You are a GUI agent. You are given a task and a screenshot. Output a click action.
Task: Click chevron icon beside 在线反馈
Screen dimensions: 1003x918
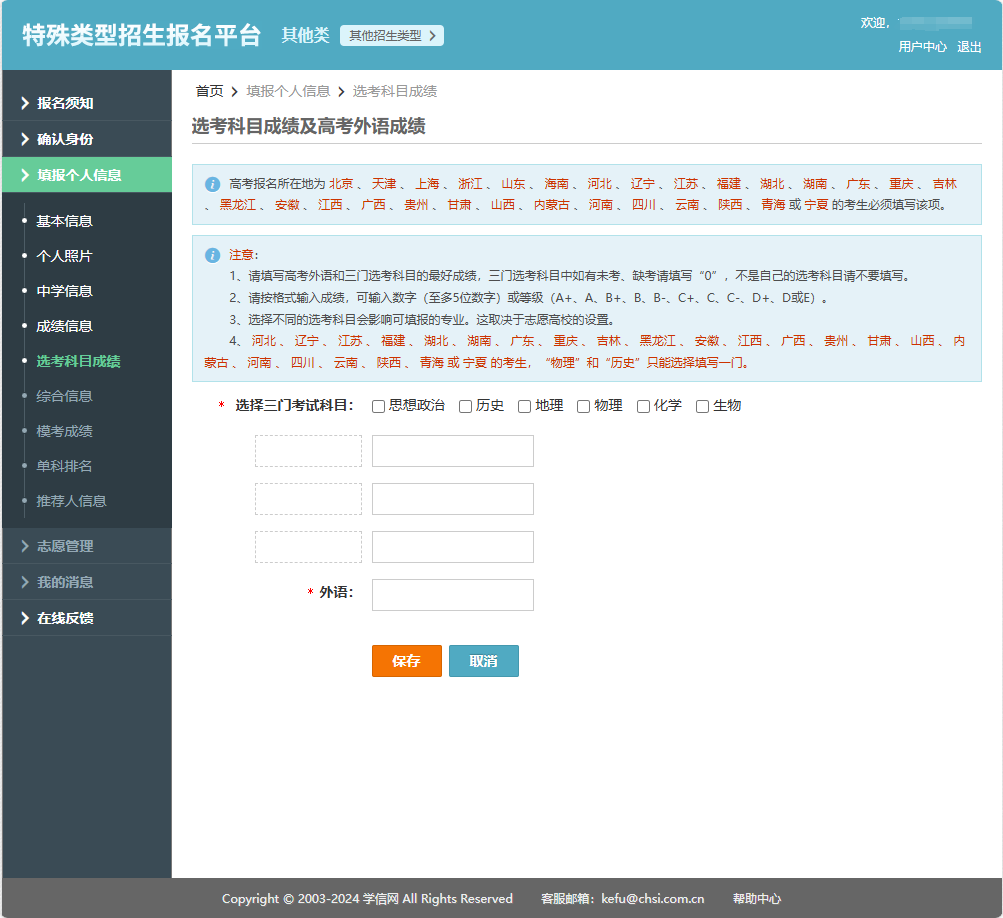(25, 618)
